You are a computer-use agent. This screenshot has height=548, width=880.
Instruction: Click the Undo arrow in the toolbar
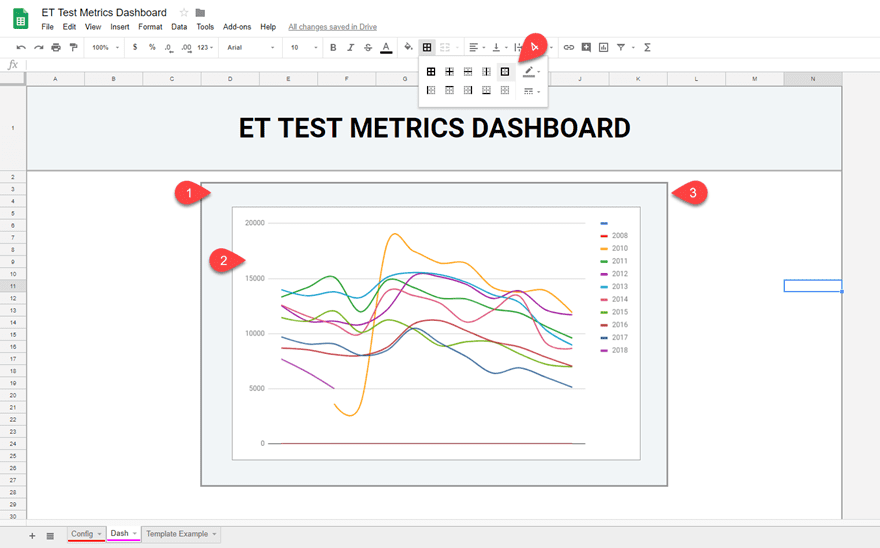click(21, 48)
